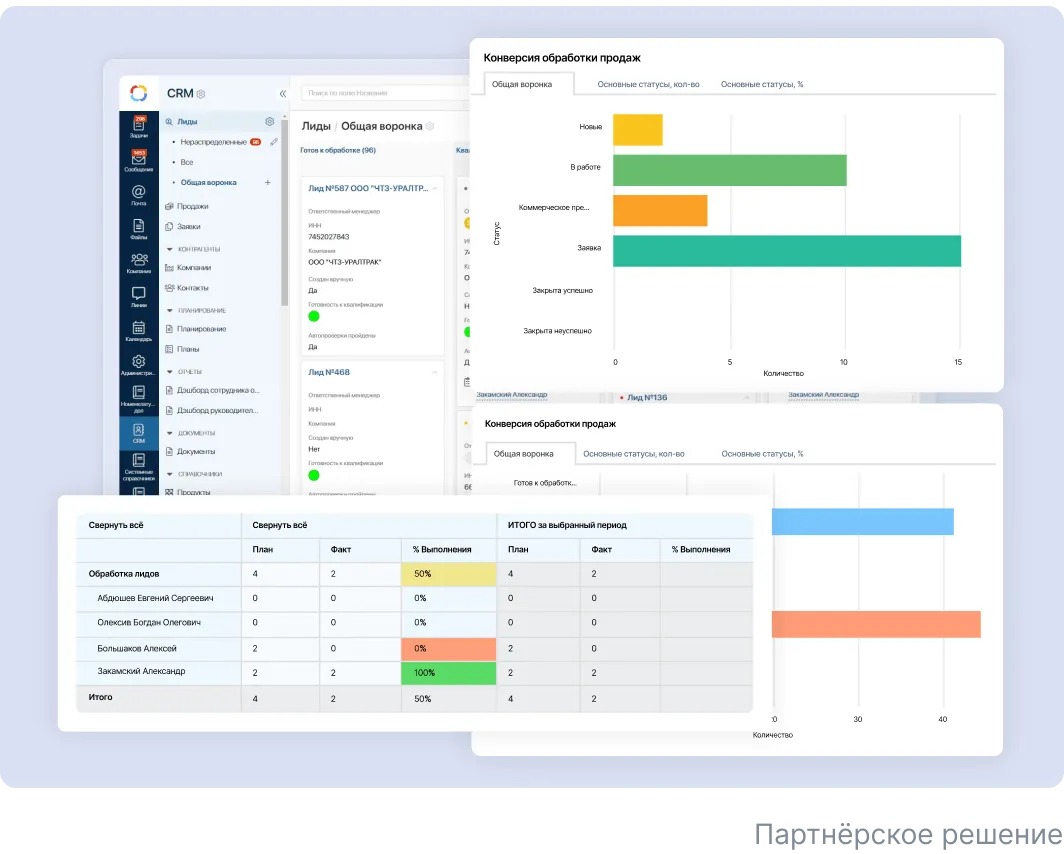Click settings gear next to Лиды
The image size is (1064, 854).
pyautogui.click(x=269, y=122)
